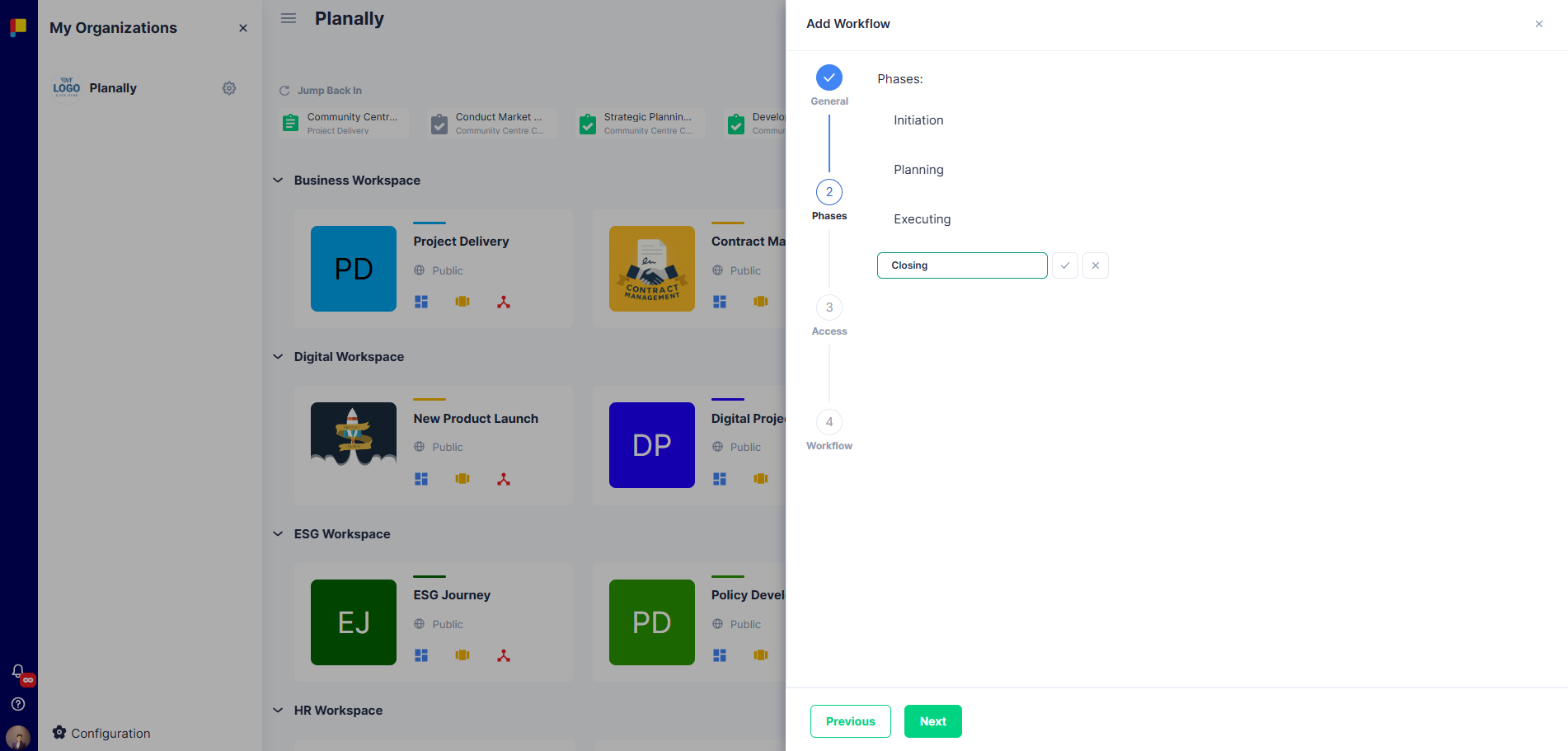Screen dimensions: 1568x751
Task: Open the kanban board icon on ESG Journey
Action: [462, 655]
